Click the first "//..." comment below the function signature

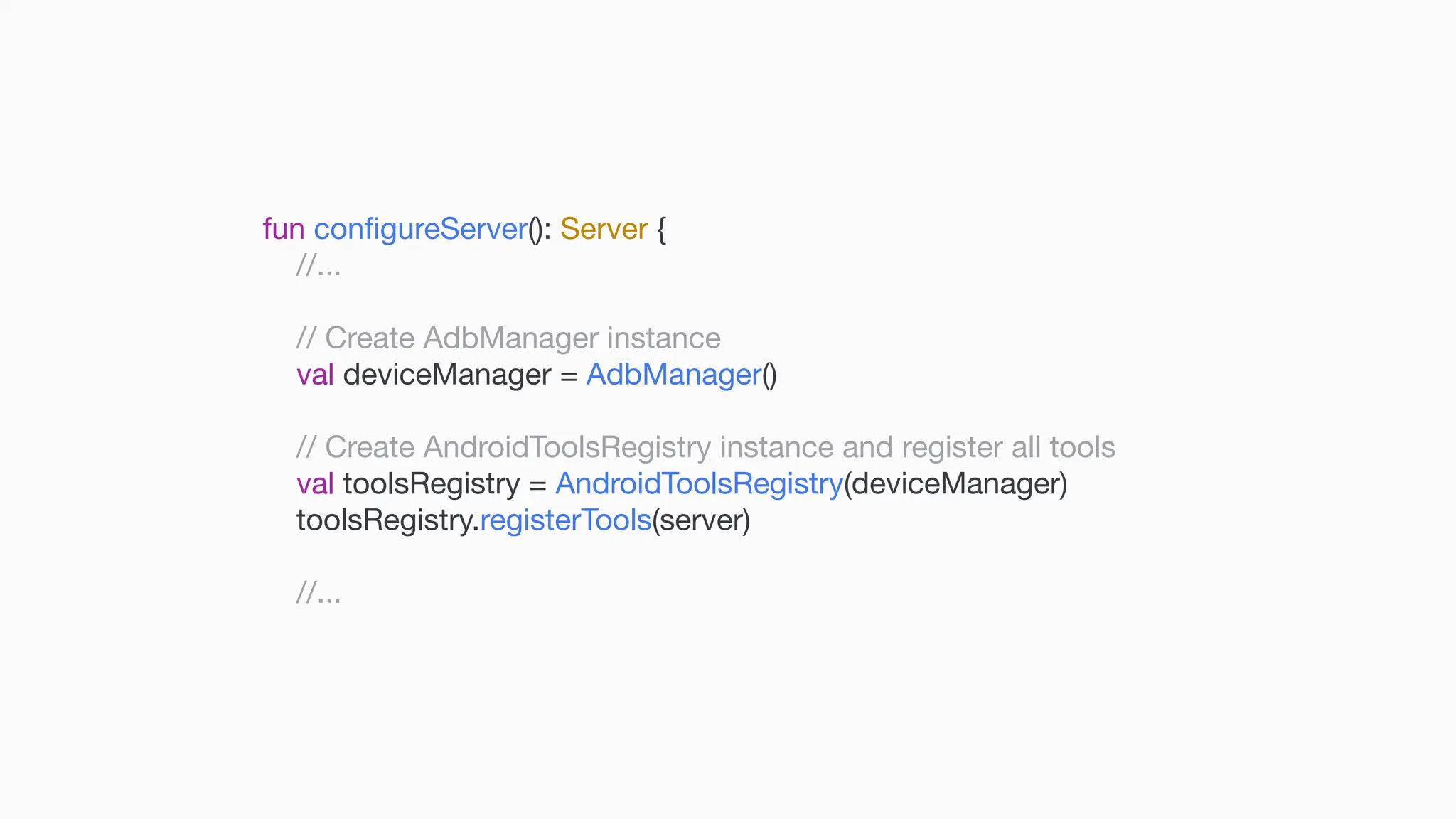point(318,266)
